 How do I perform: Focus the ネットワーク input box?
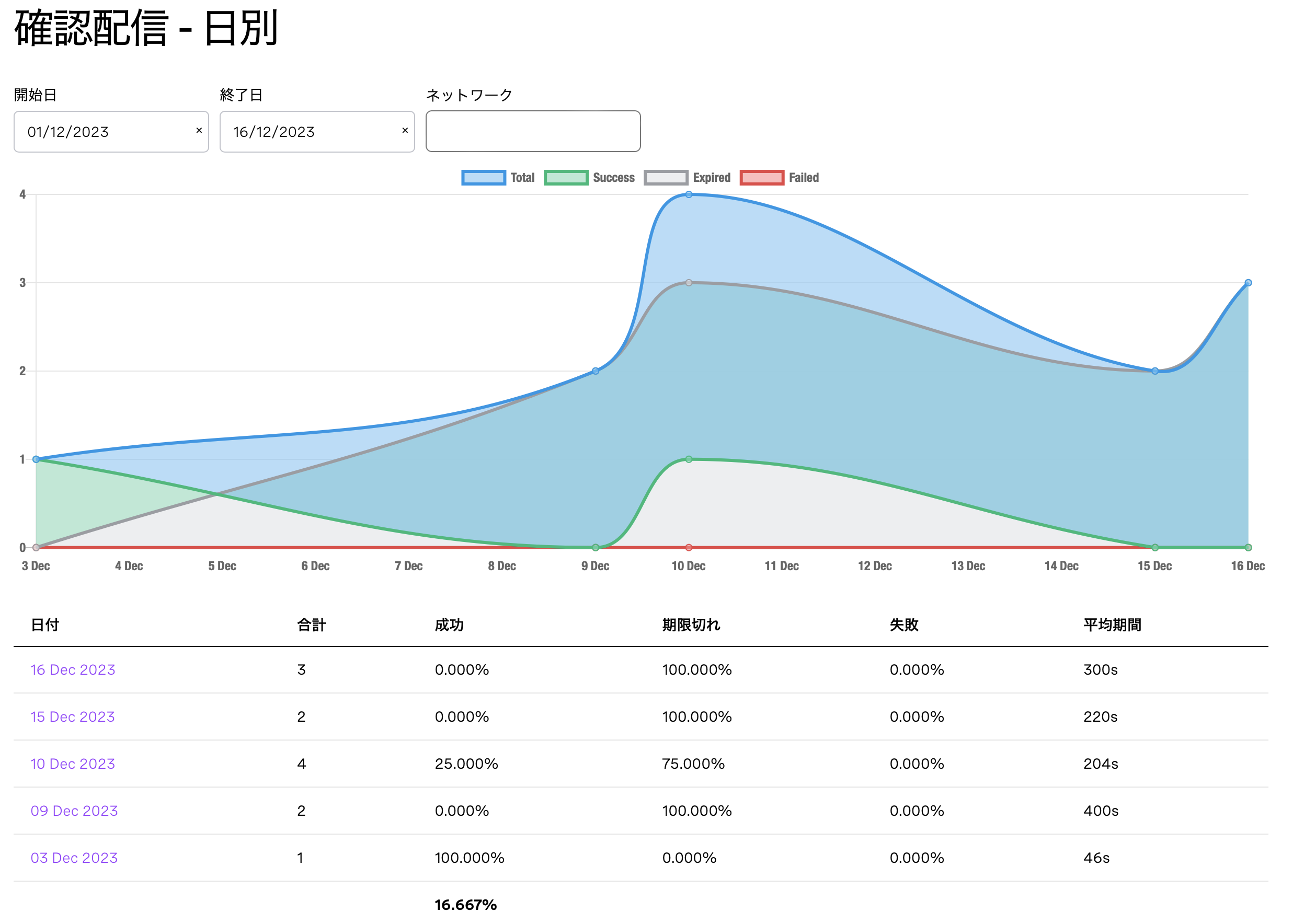point(532,131)
